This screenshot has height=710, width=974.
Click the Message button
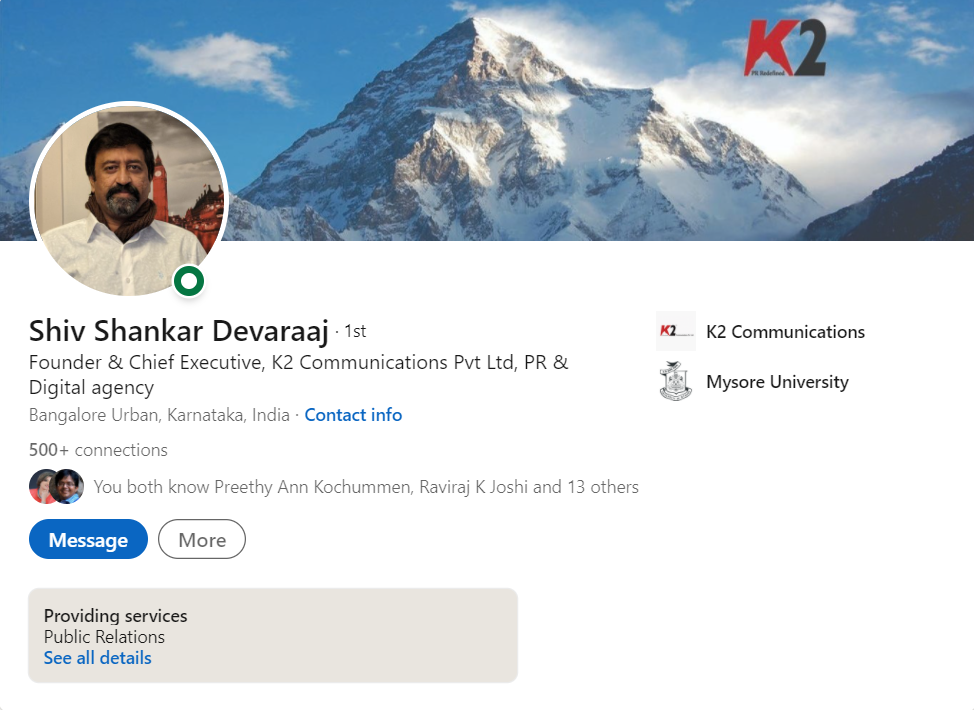(x=88, y=539)
